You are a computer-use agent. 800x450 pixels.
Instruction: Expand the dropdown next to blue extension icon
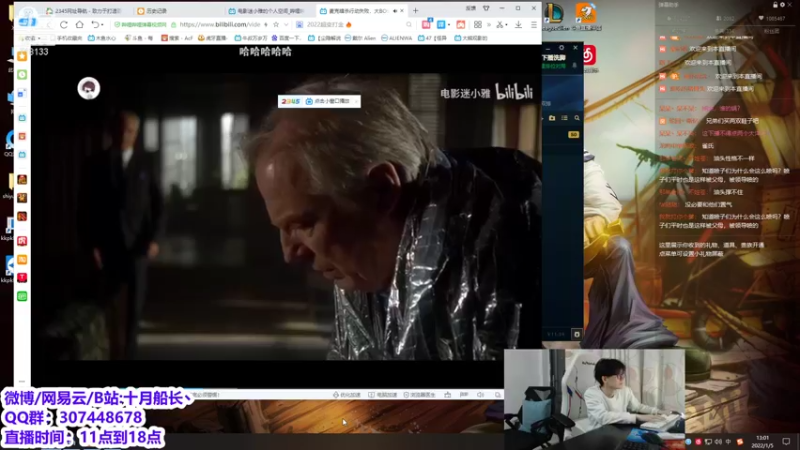[x=448, y=25]
